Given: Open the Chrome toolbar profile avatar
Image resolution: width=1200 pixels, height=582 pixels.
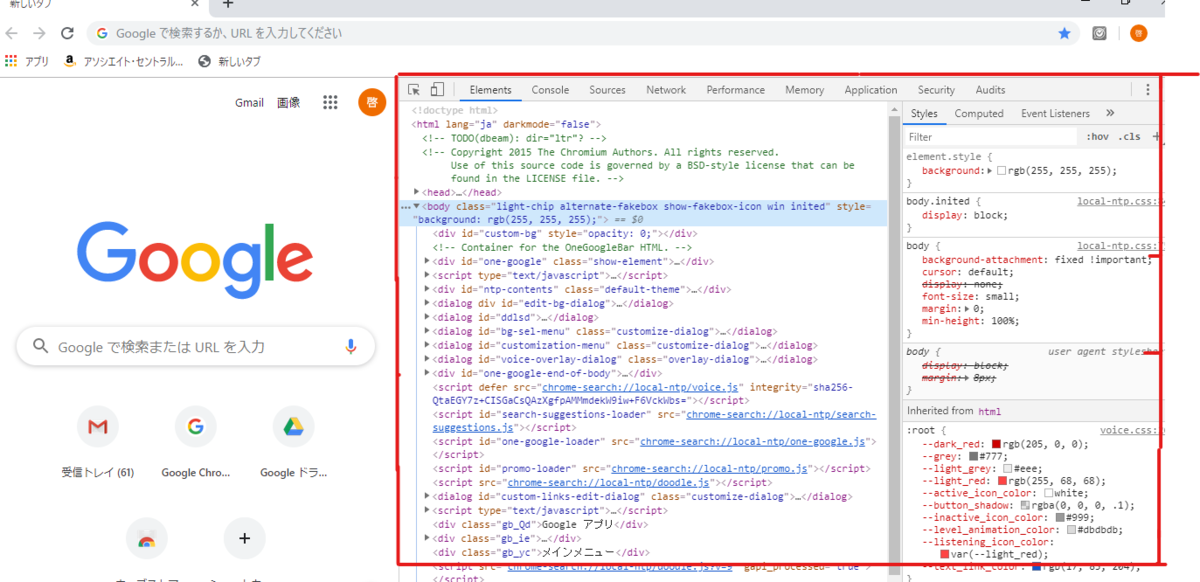Looking at the screenshot, I should pyautogui.click(x=1139, y=33).
